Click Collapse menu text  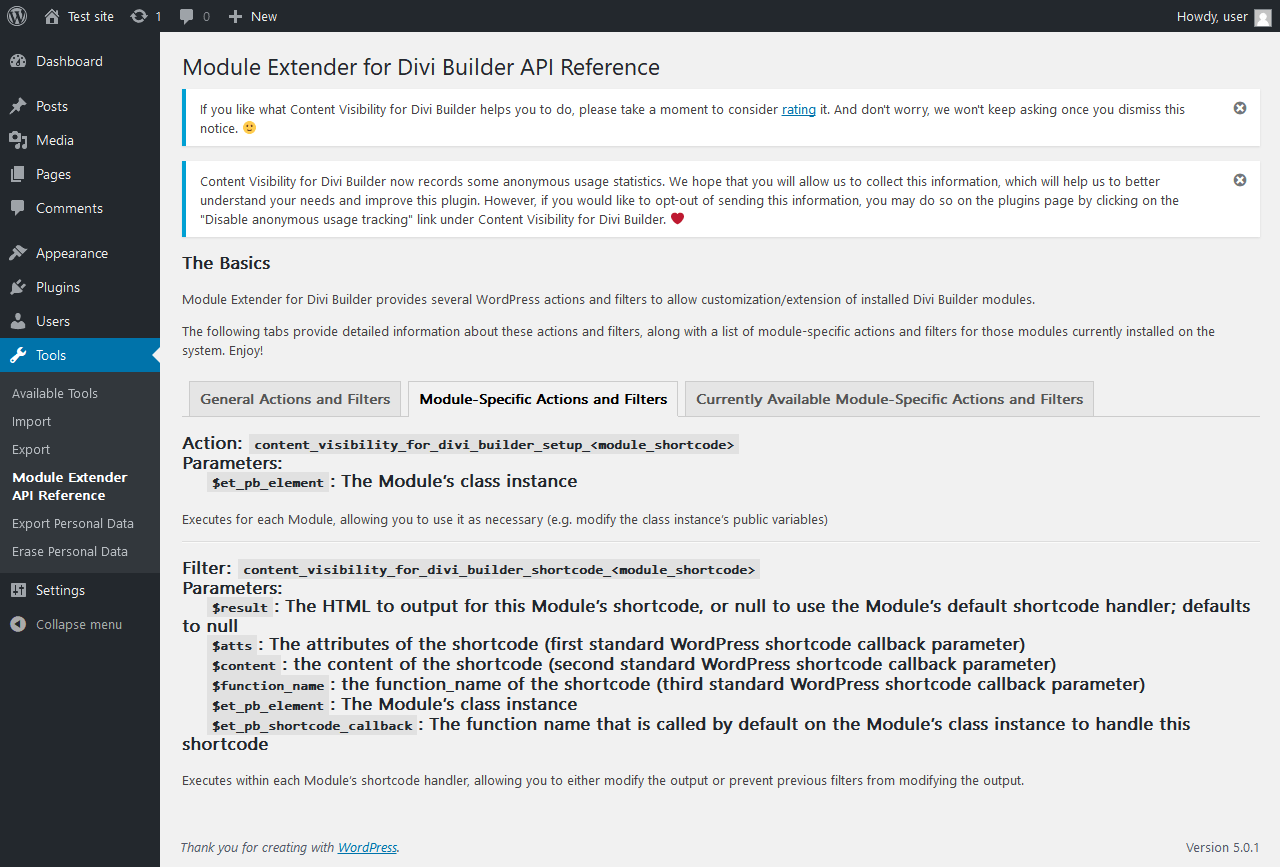coord(79,624)
